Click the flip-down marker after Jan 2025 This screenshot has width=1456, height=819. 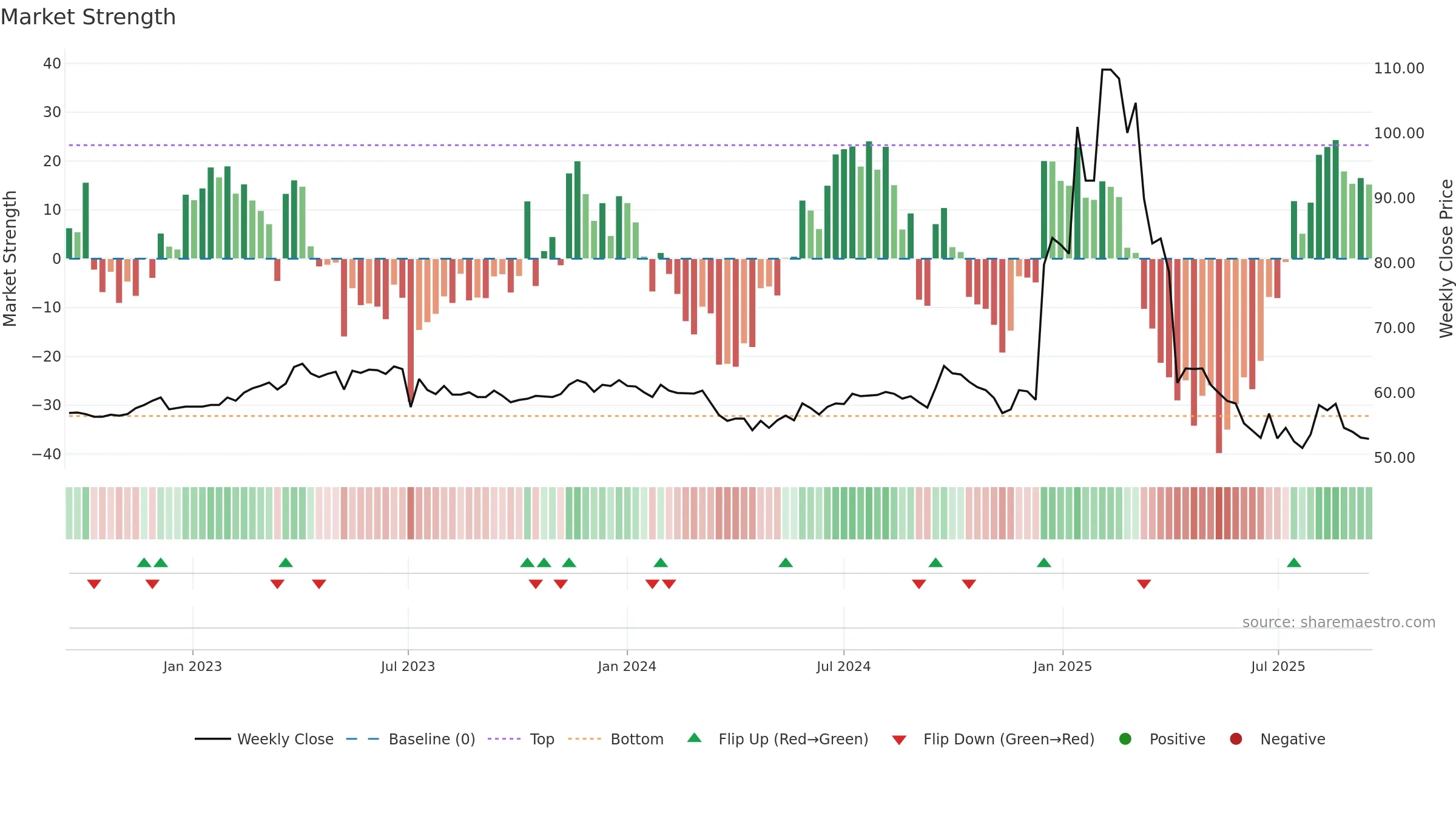tap(1144, 584)
